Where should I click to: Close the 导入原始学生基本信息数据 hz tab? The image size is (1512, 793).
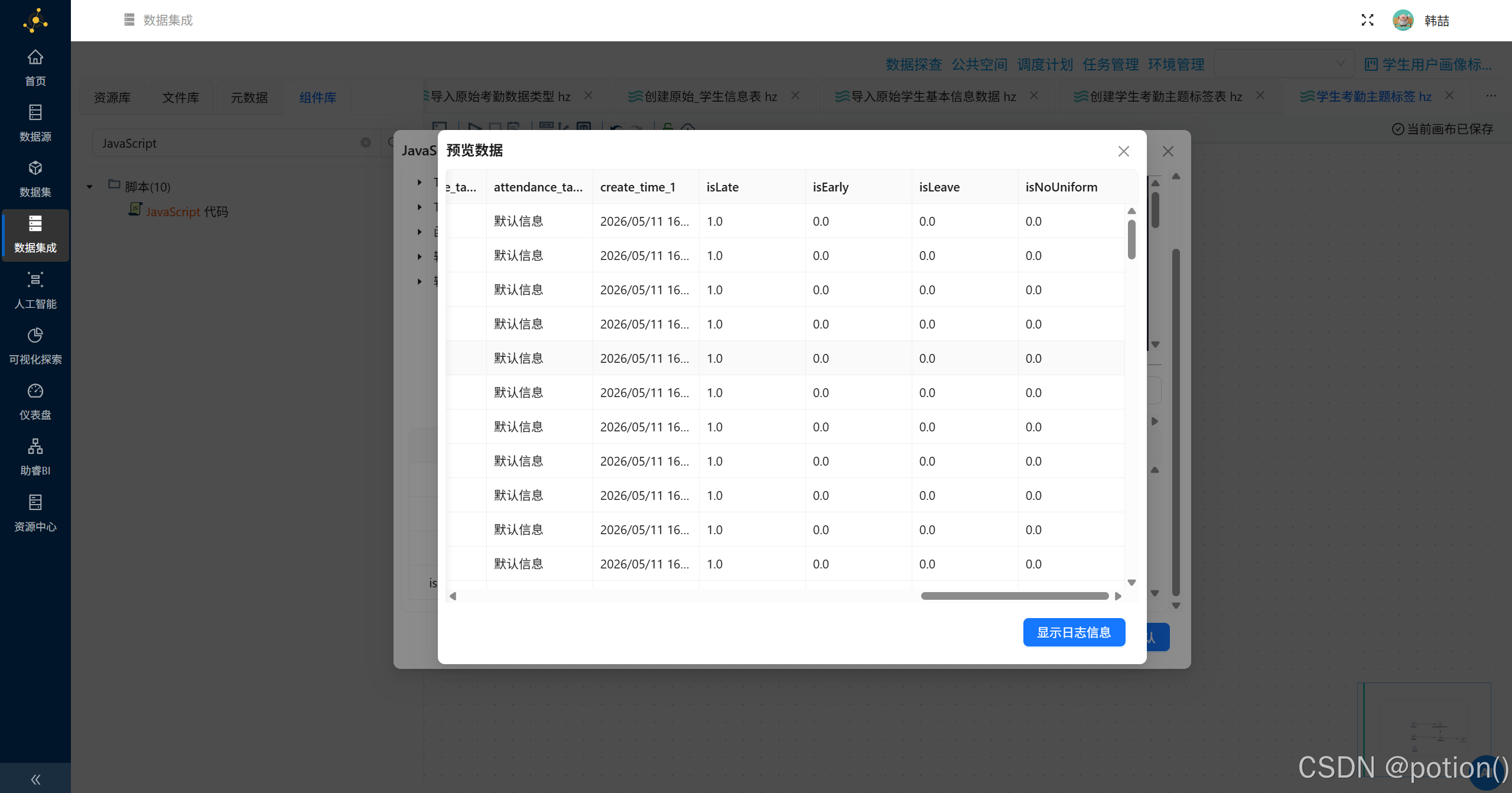(x=1034, y=95)
